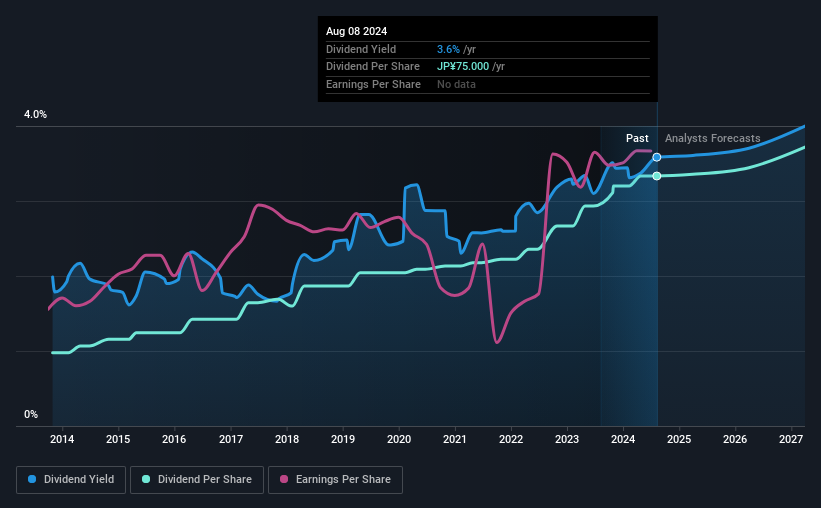
Task: Click the Analysts Forecasts label
Action: [713, 138]
